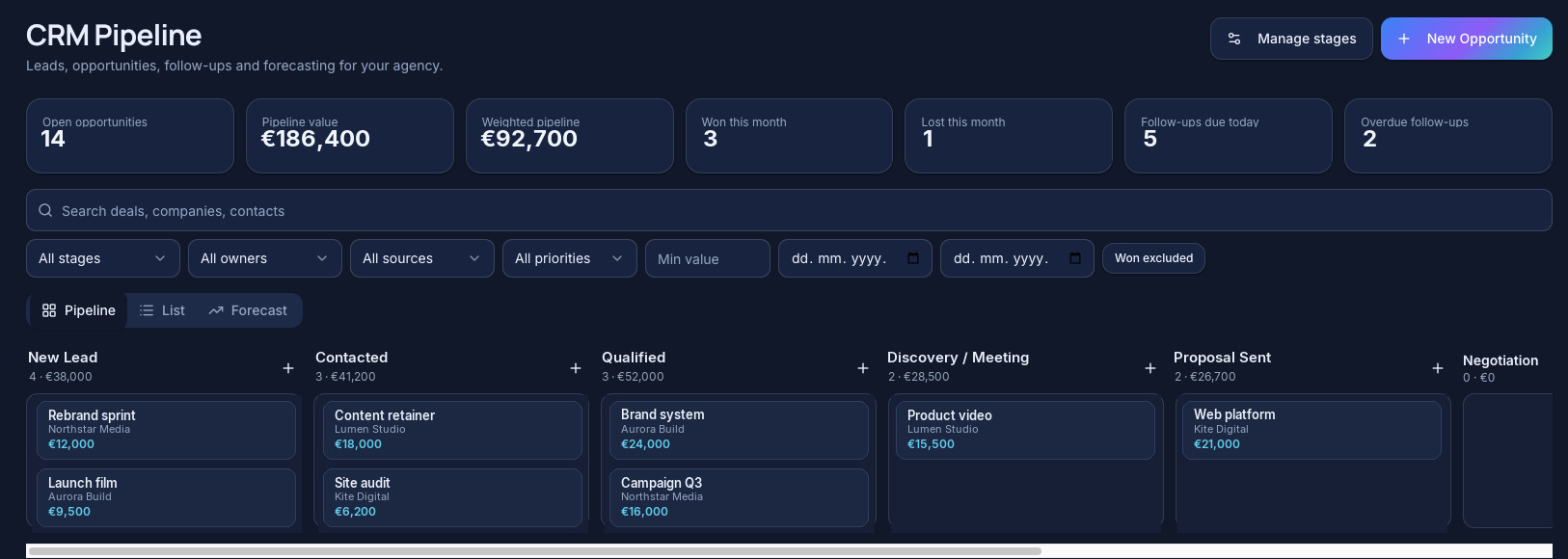Viewport: 1568px width, 559px height.
Task: Open the Site audit deal card
Action: pyautogui.click(x=452, y=497)
